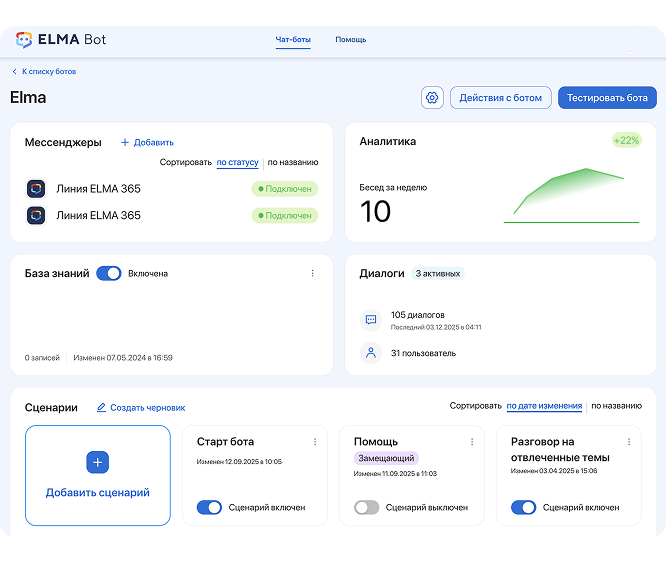Expand the Действия с ботом menu
Image resolution: width=666 pixels, height=562 pixels.
coord(501,98)
